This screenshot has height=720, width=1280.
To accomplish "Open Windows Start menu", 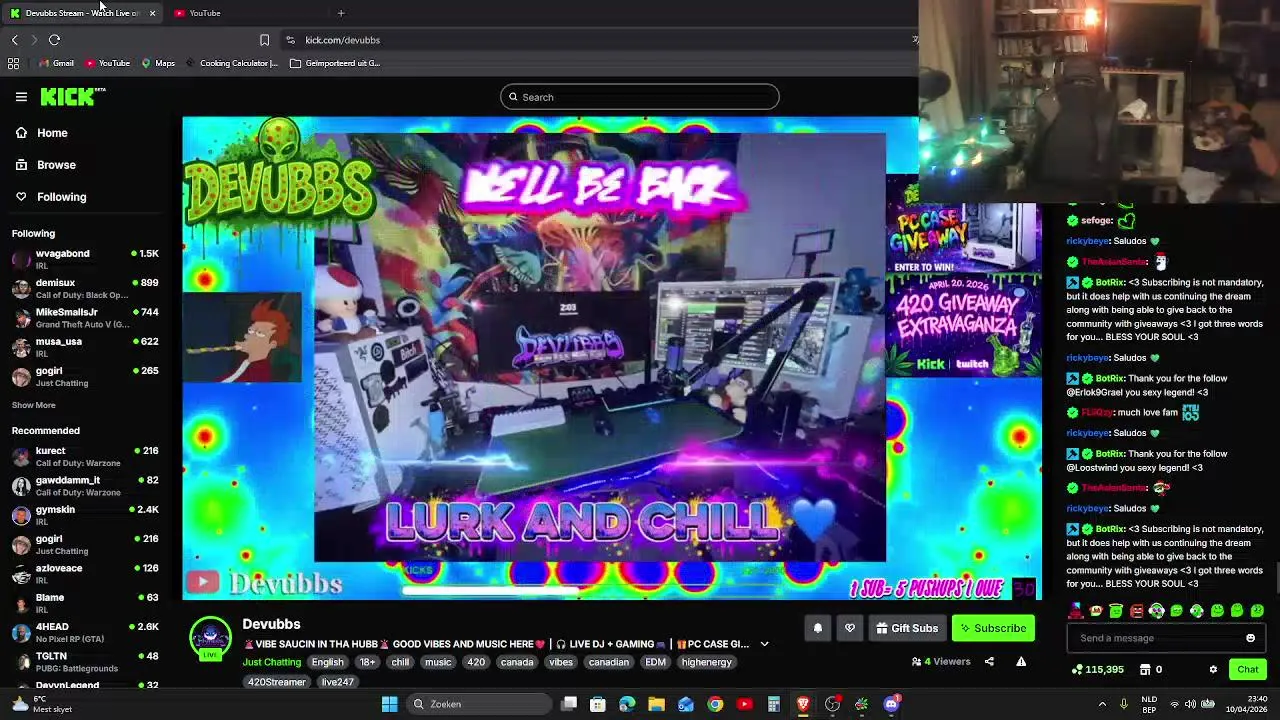I will (389, 704).
